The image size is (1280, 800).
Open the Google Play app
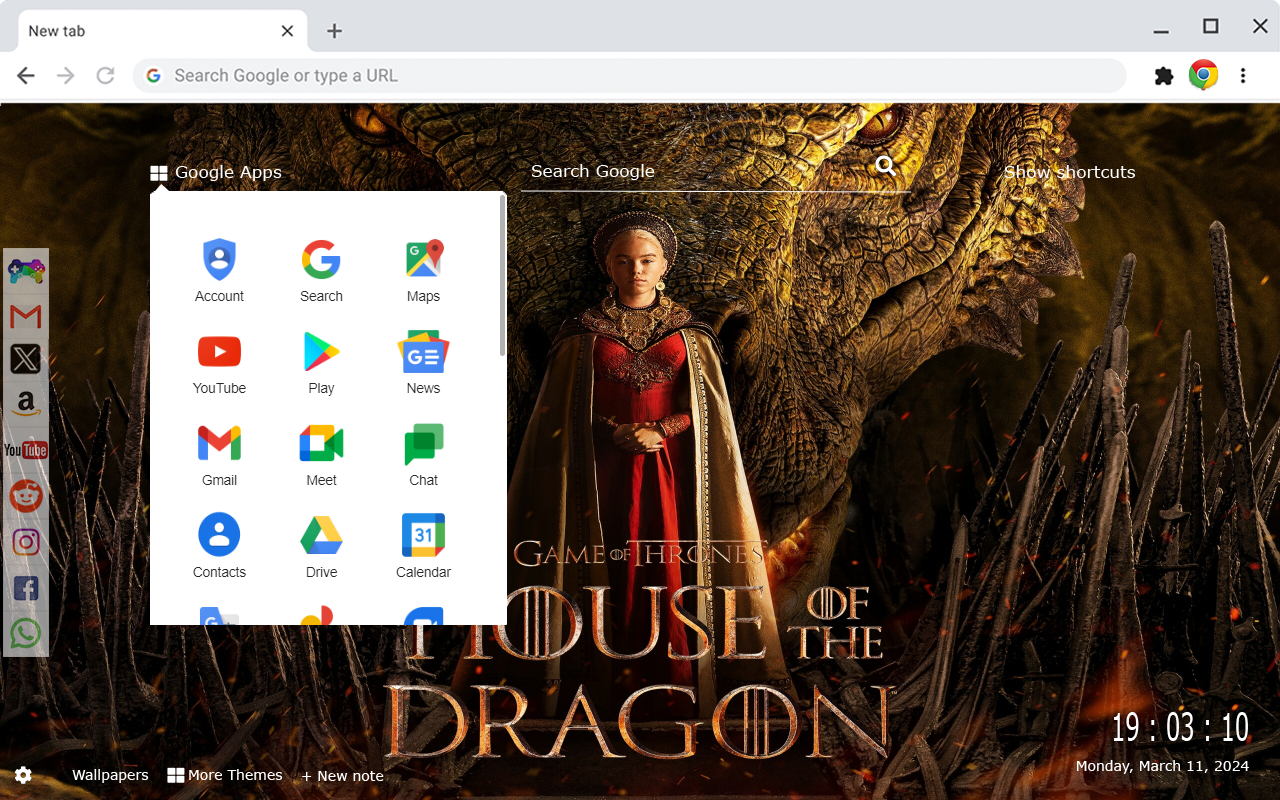point(321,363)
